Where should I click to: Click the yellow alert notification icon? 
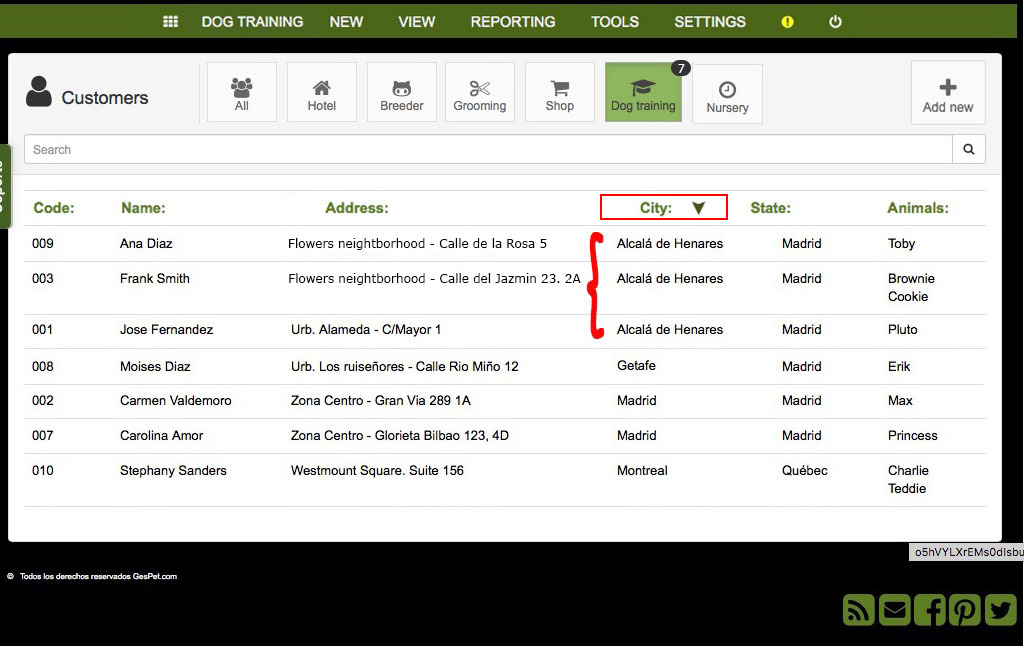[x=788, y=22]
